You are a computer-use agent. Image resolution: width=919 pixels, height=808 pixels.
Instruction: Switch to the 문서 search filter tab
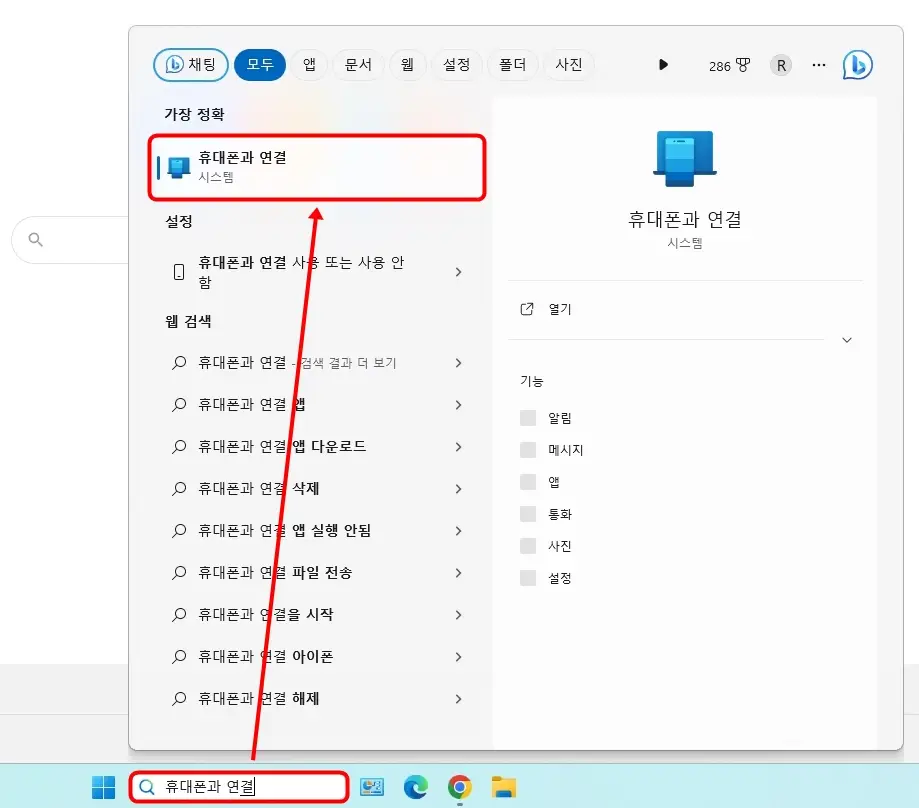tap(359, 64)
